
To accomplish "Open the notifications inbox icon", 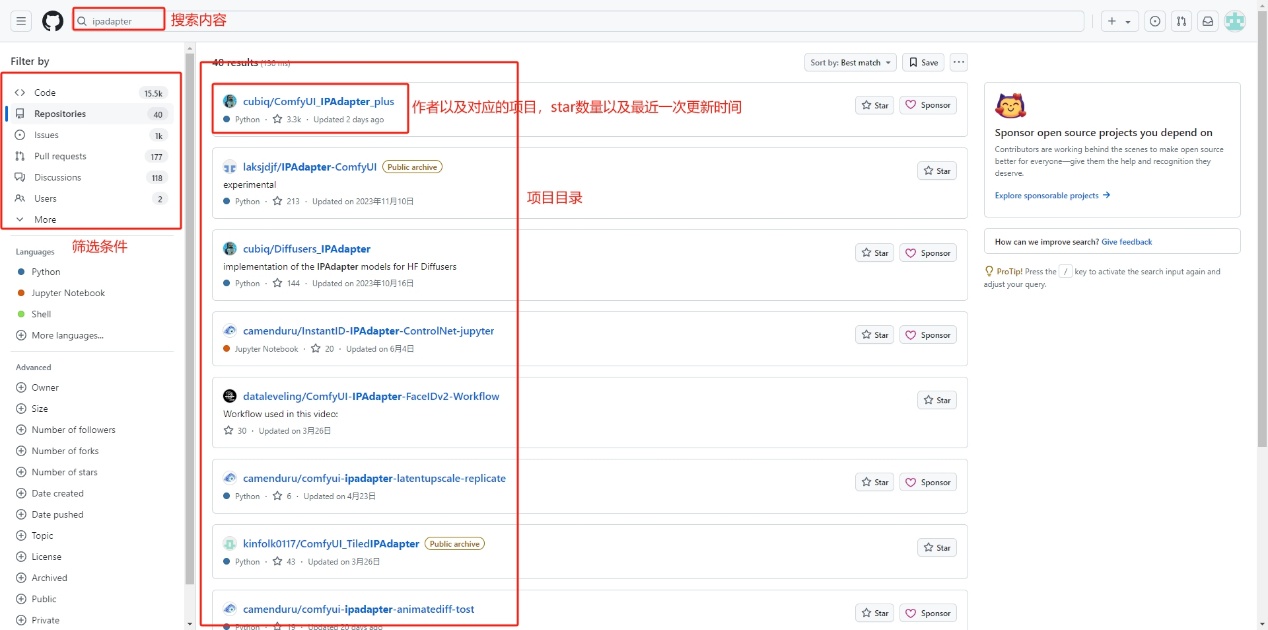I will click(1208, 21).
